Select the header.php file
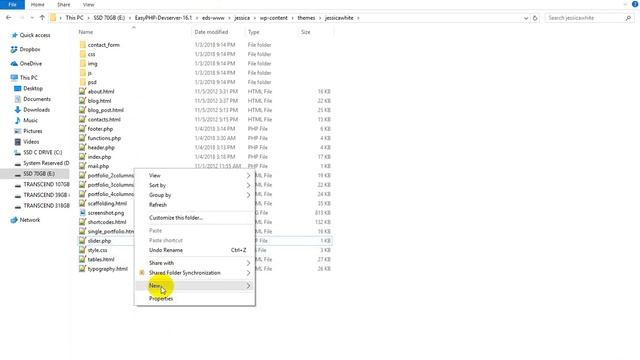The image size is (640, 360). pyautogui.click(x=101, y=148)
